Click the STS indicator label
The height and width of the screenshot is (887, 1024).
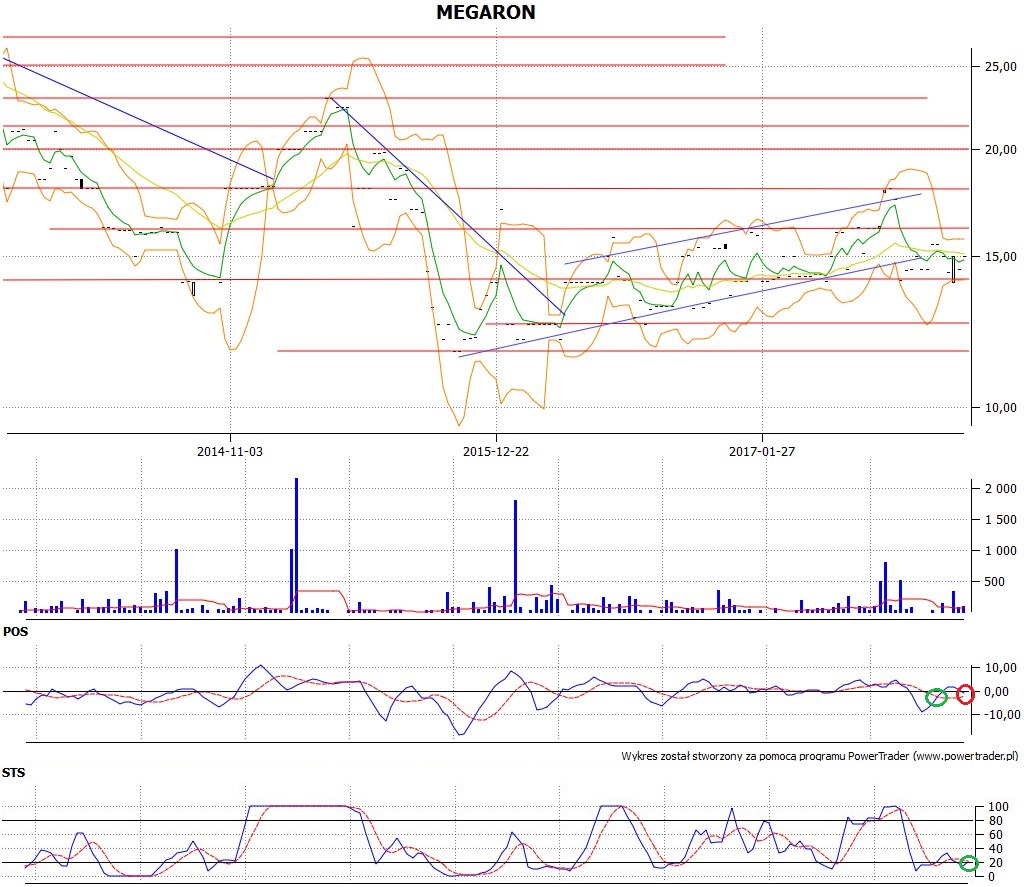(x=13, y=773)
